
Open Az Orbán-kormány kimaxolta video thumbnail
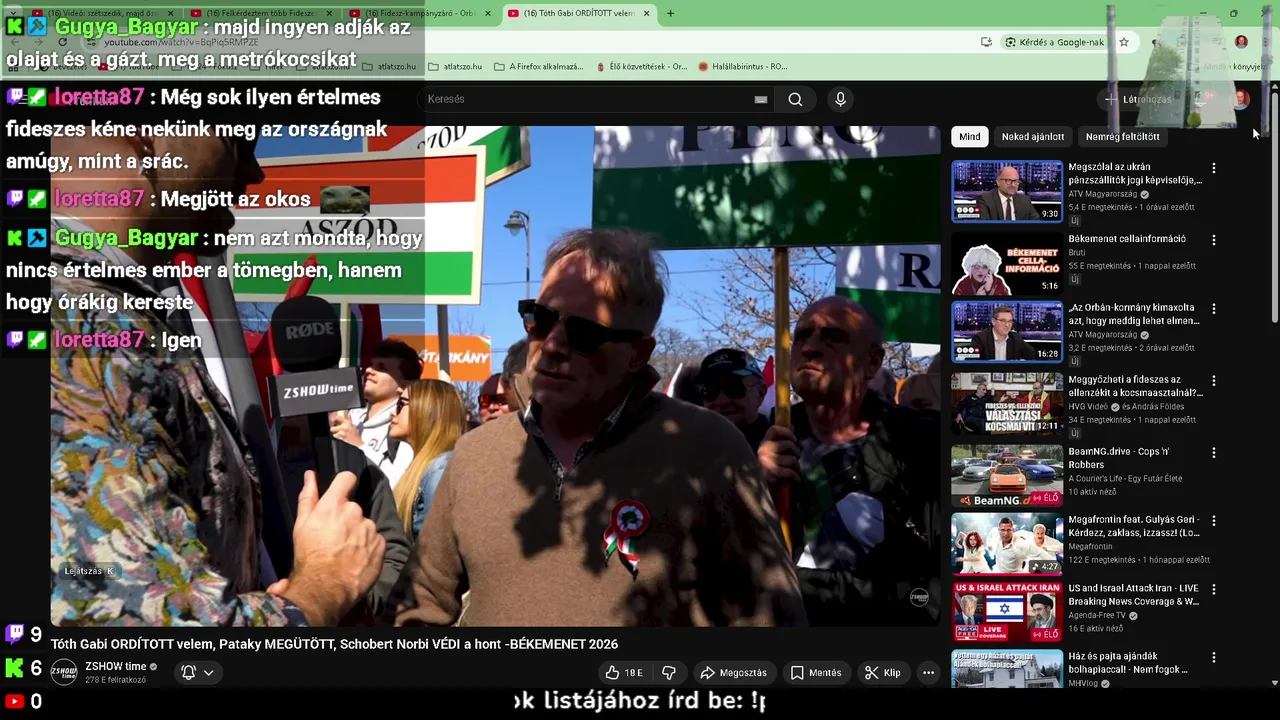(x=1006, y=332)
